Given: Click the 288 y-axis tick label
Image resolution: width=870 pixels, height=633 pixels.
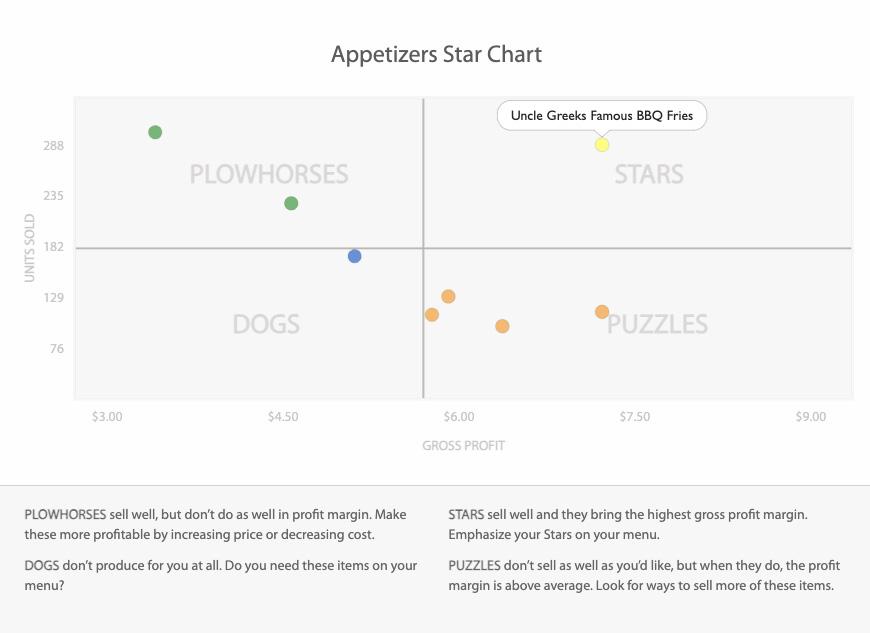Looking at the screenshot, I should click(x=53, y=146).
